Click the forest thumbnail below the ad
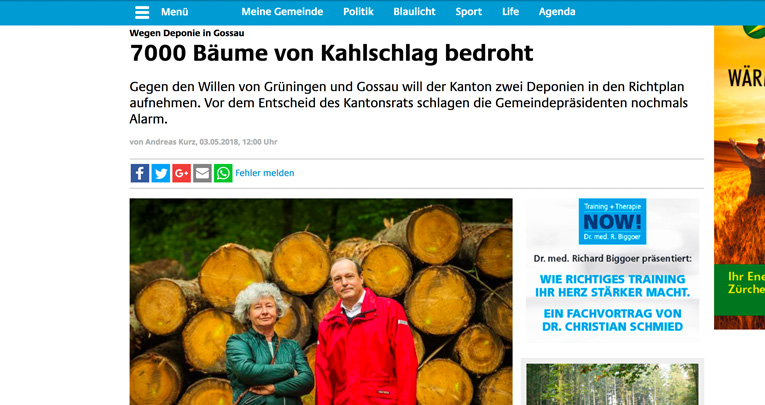This screenshot has width=765, height=405. 612,384
